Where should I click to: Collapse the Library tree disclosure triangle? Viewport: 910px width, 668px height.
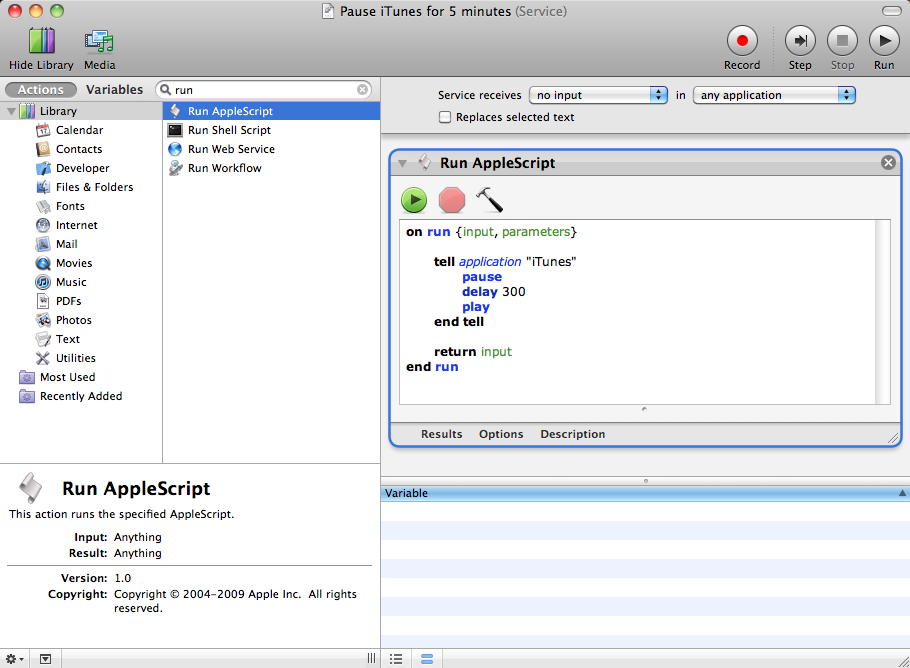coord(12,111)
